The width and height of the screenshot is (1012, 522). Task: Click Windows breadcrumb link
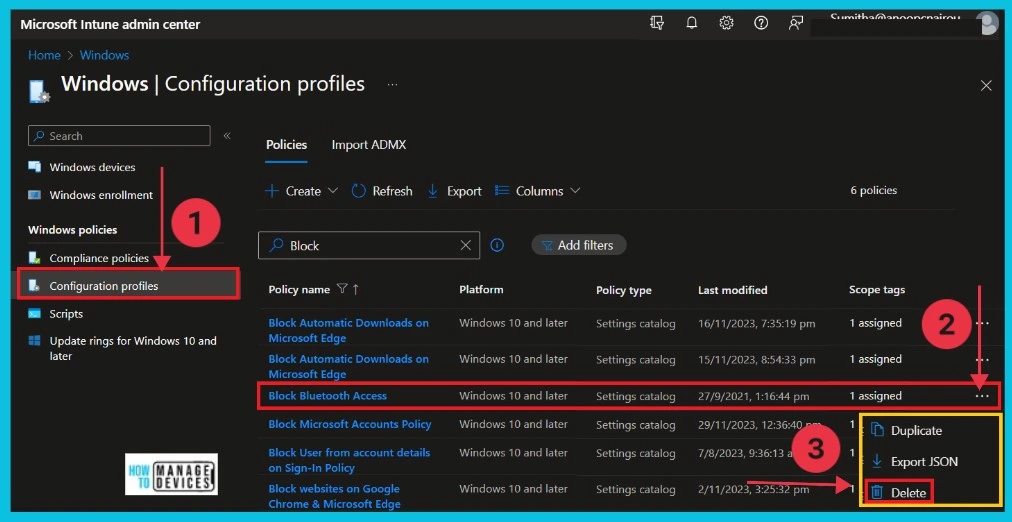(x=105, y=55)
